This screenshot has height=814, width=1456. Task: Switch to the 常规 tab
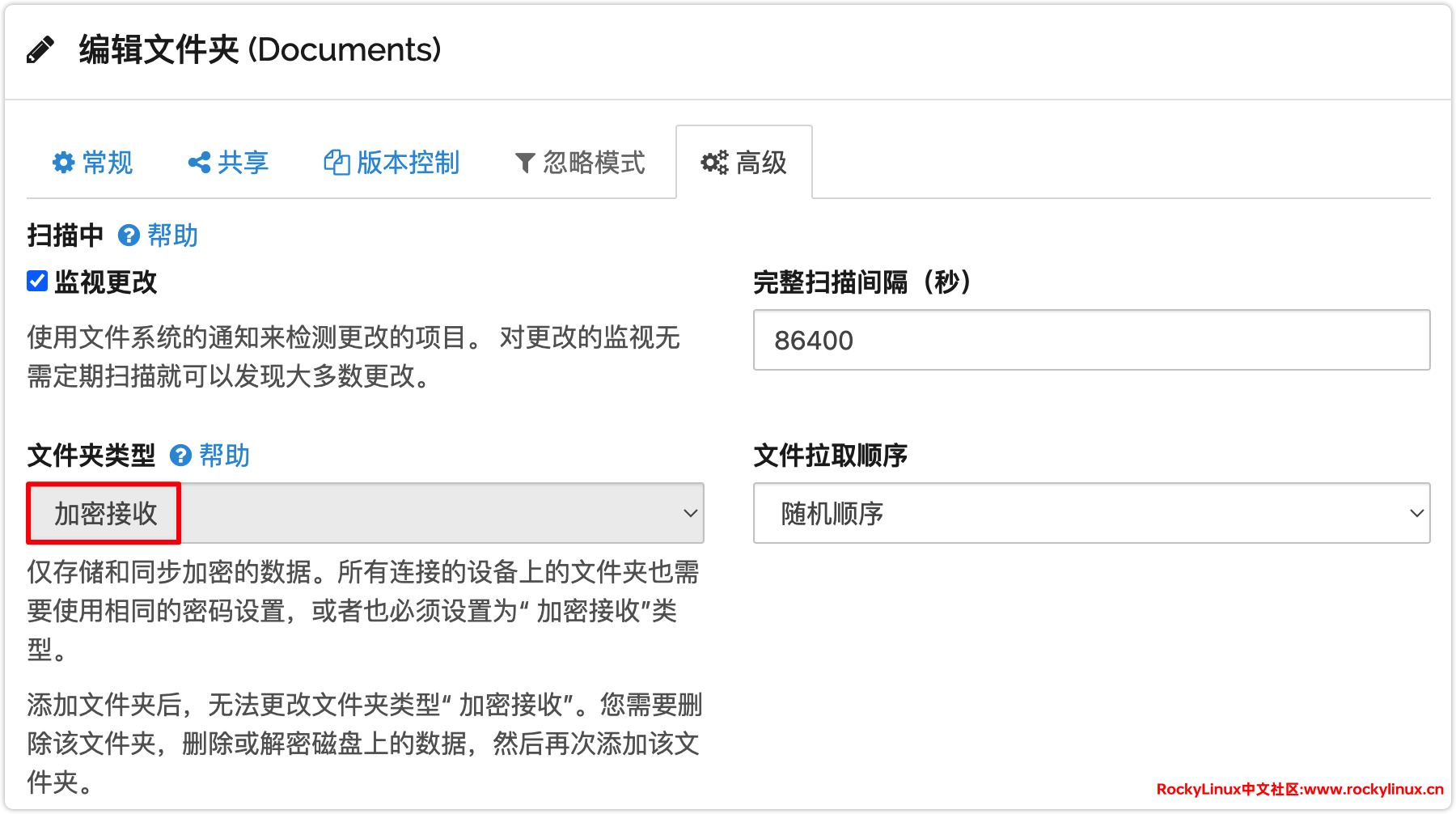pyautogui.click(x=107, y=163)
